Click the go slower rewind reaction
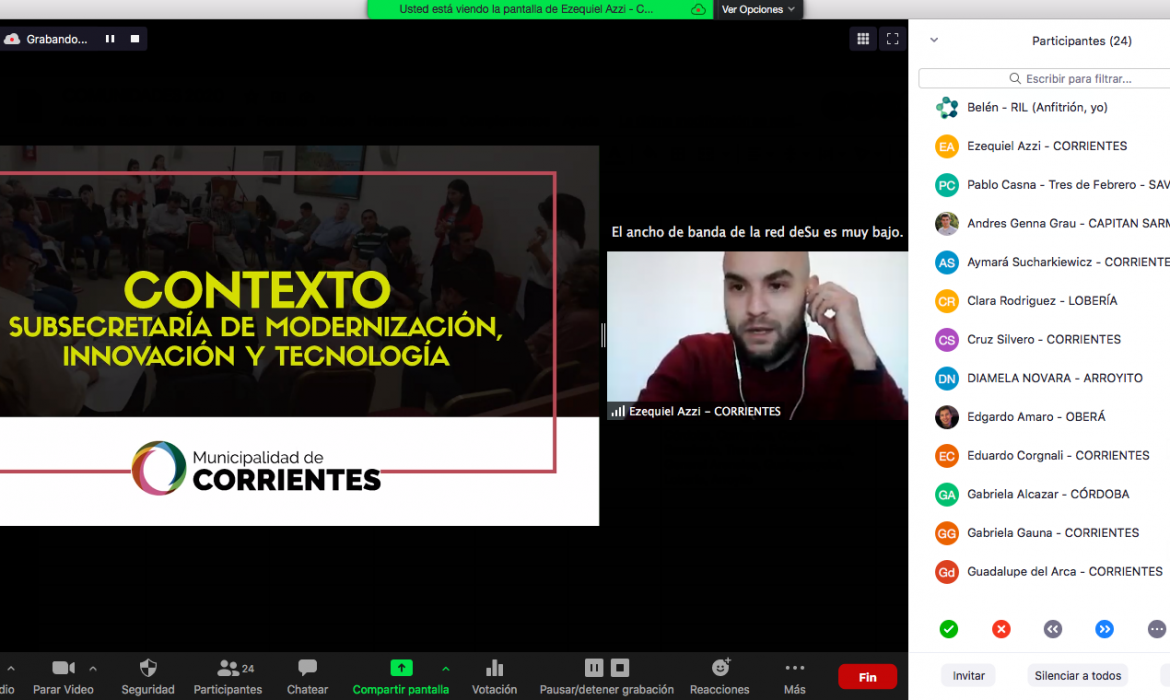Screen dimensions: 1170x700 coord(1052,629)
